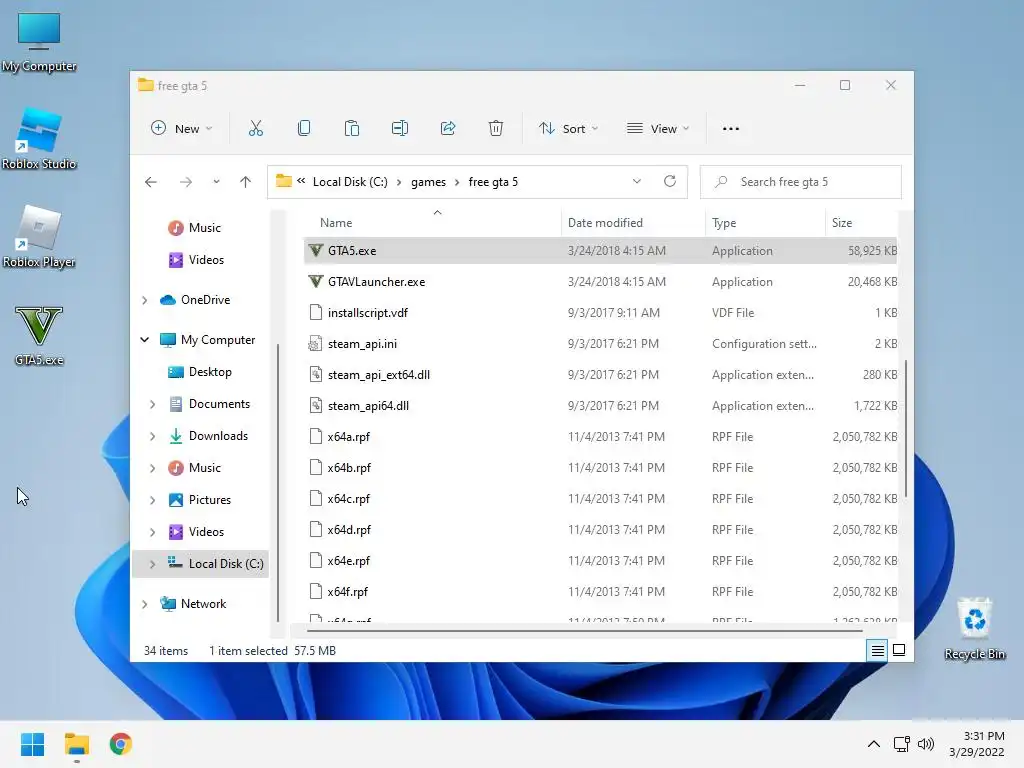This screenshot has height=768, width=1024.
Task: Expand OneDrive in navigation pane
Action: (x=144, y=300)
